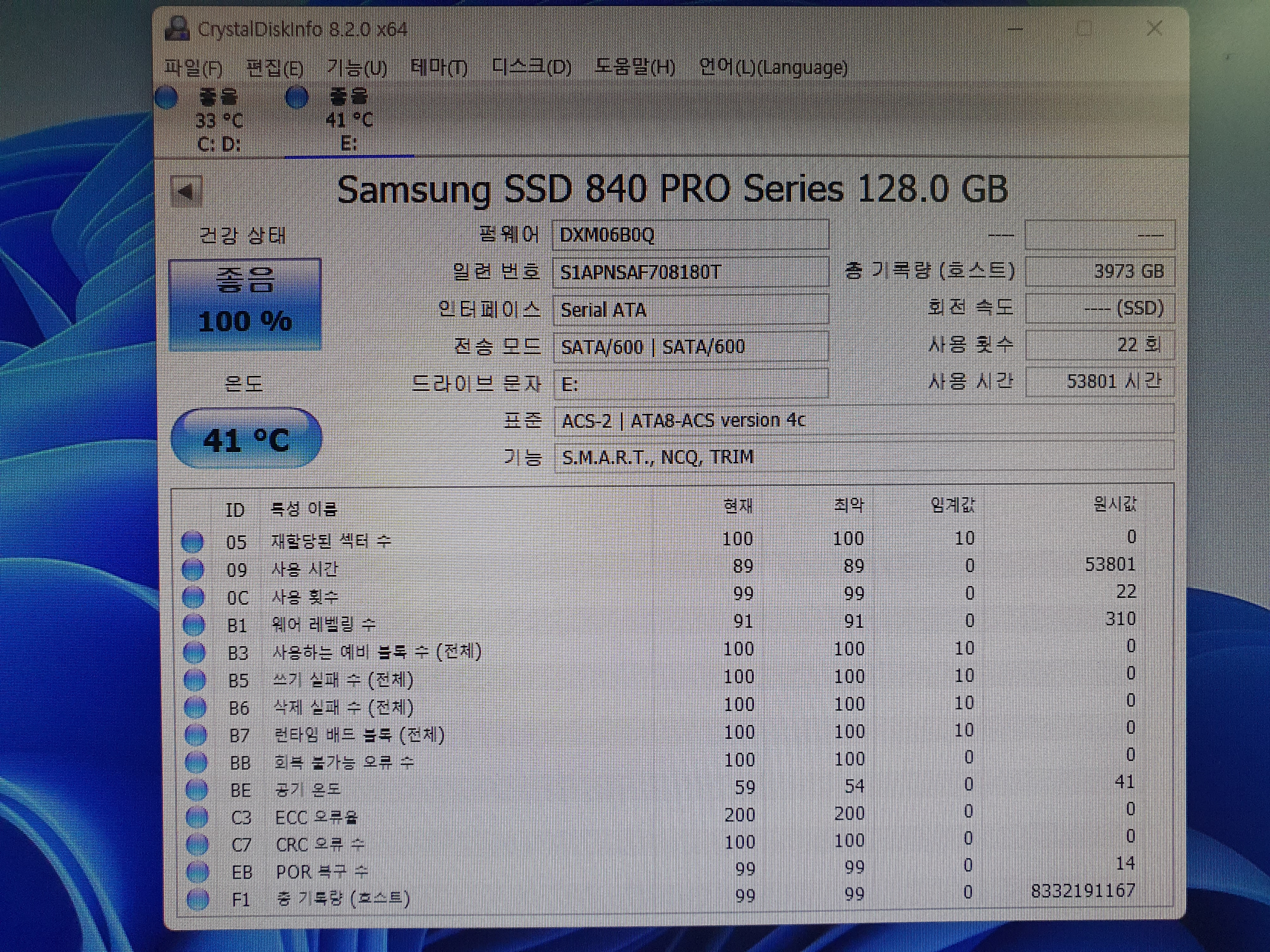Image resolution: width=1270 pixels, height=952 pixels.
Task: Click the blue status orb for E: disk
Action: [x=296, y=98]
